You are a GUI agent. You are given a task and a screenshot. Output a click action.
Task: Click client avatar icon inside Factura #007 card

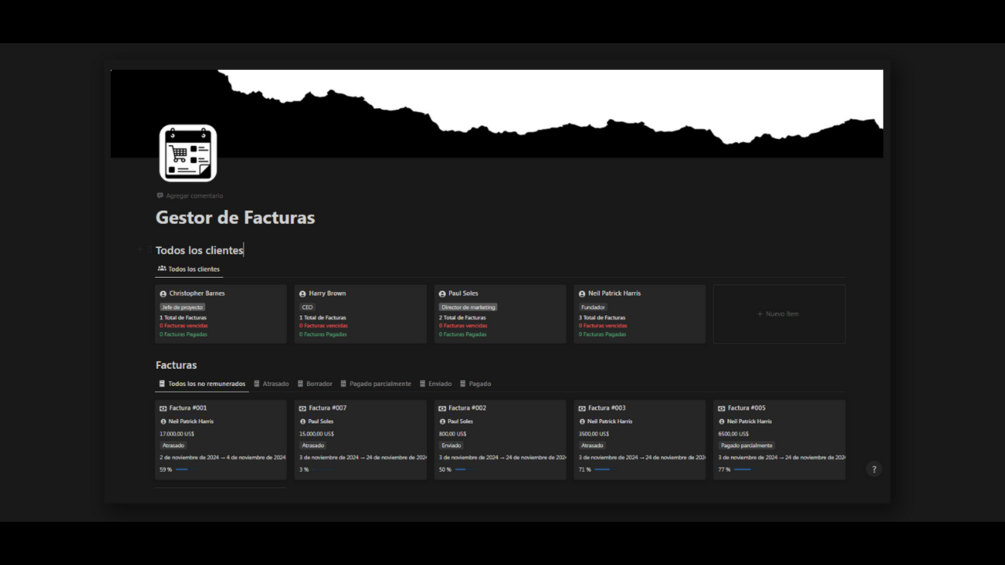pyautogui.click(x=303, y=422)
